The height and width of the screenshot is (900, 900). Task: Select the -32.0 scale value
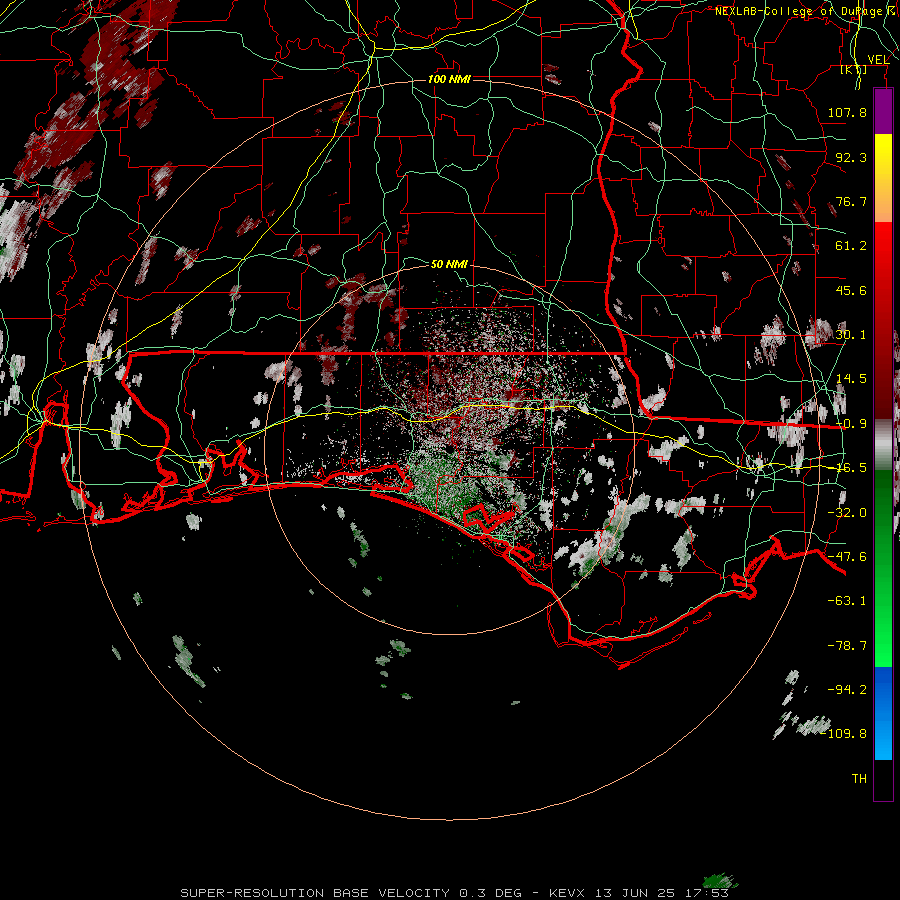[847, 513]
